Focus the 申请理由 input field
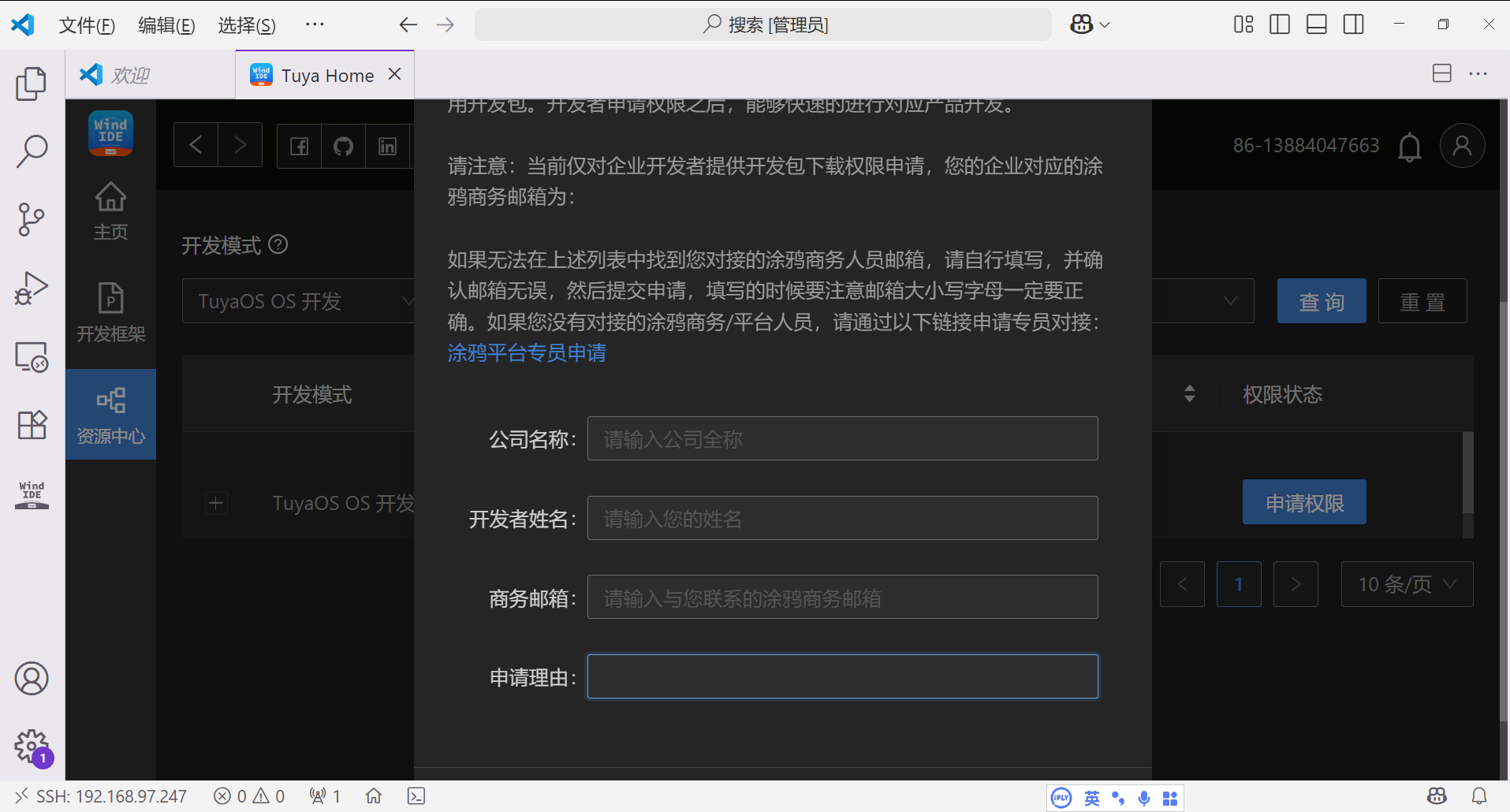 coord(842,676)
